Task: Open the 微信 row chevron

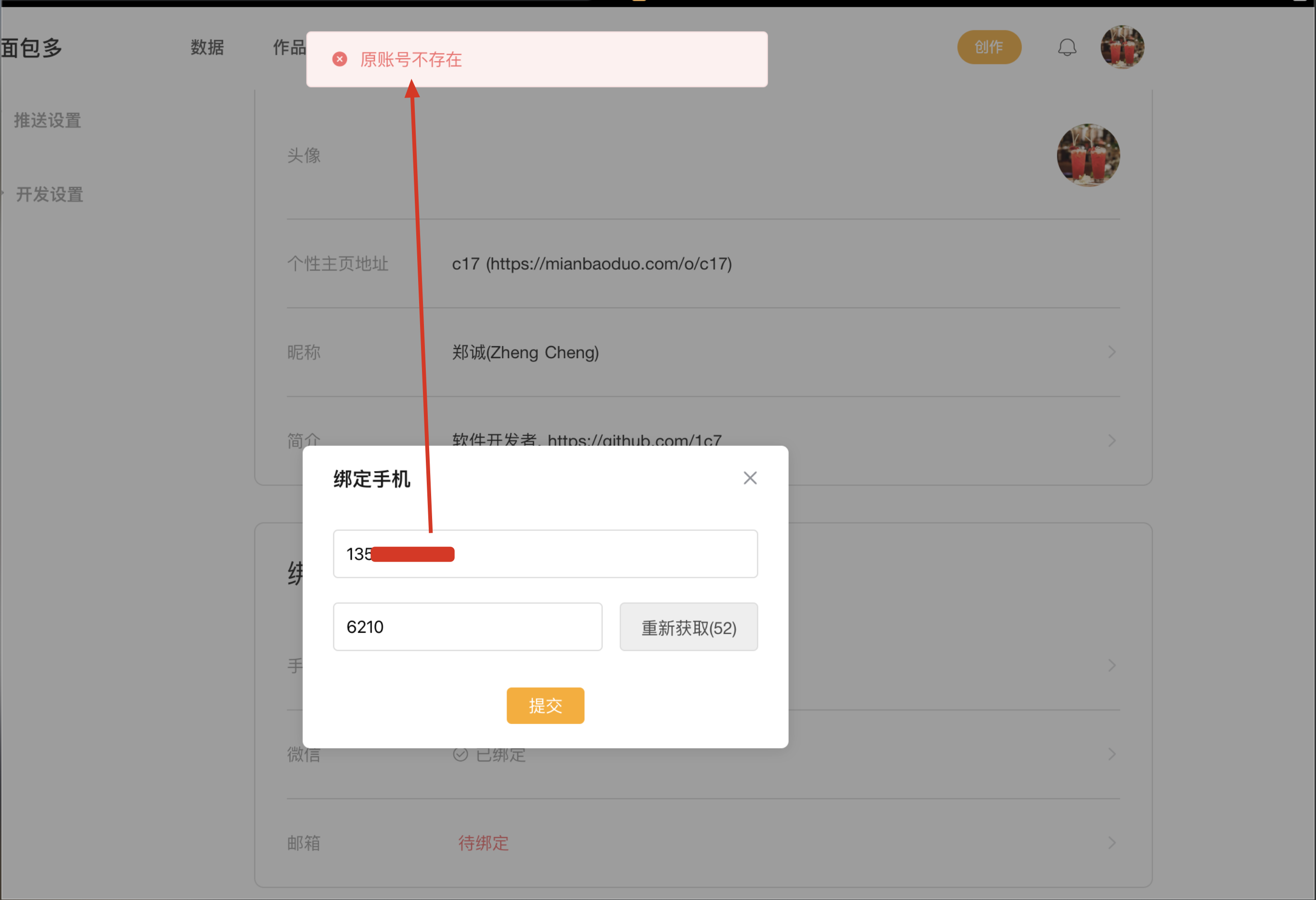Action: coord(1112,754)
